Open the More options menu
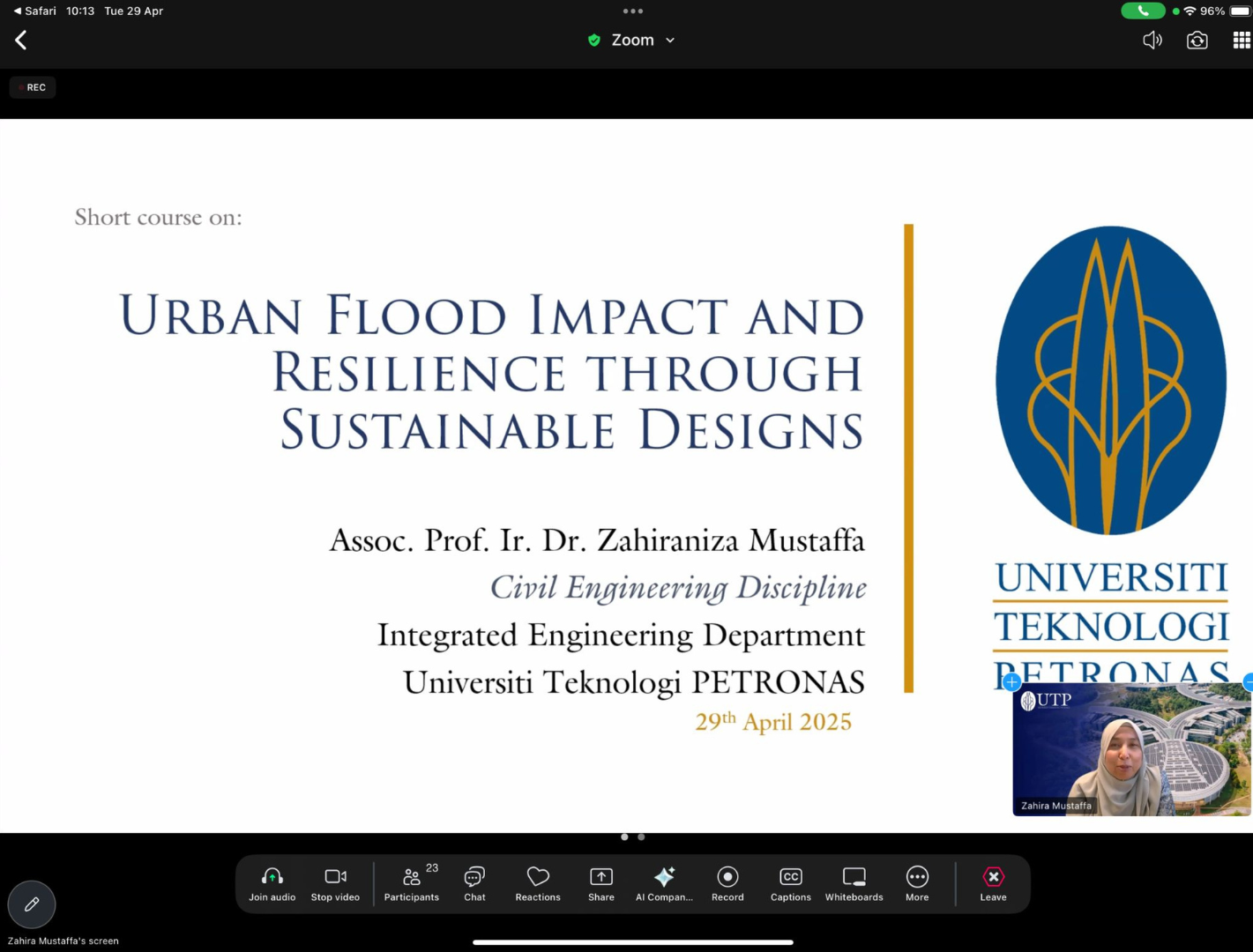This screenshot has height=952, width=1253. click(x=917, y=884)
